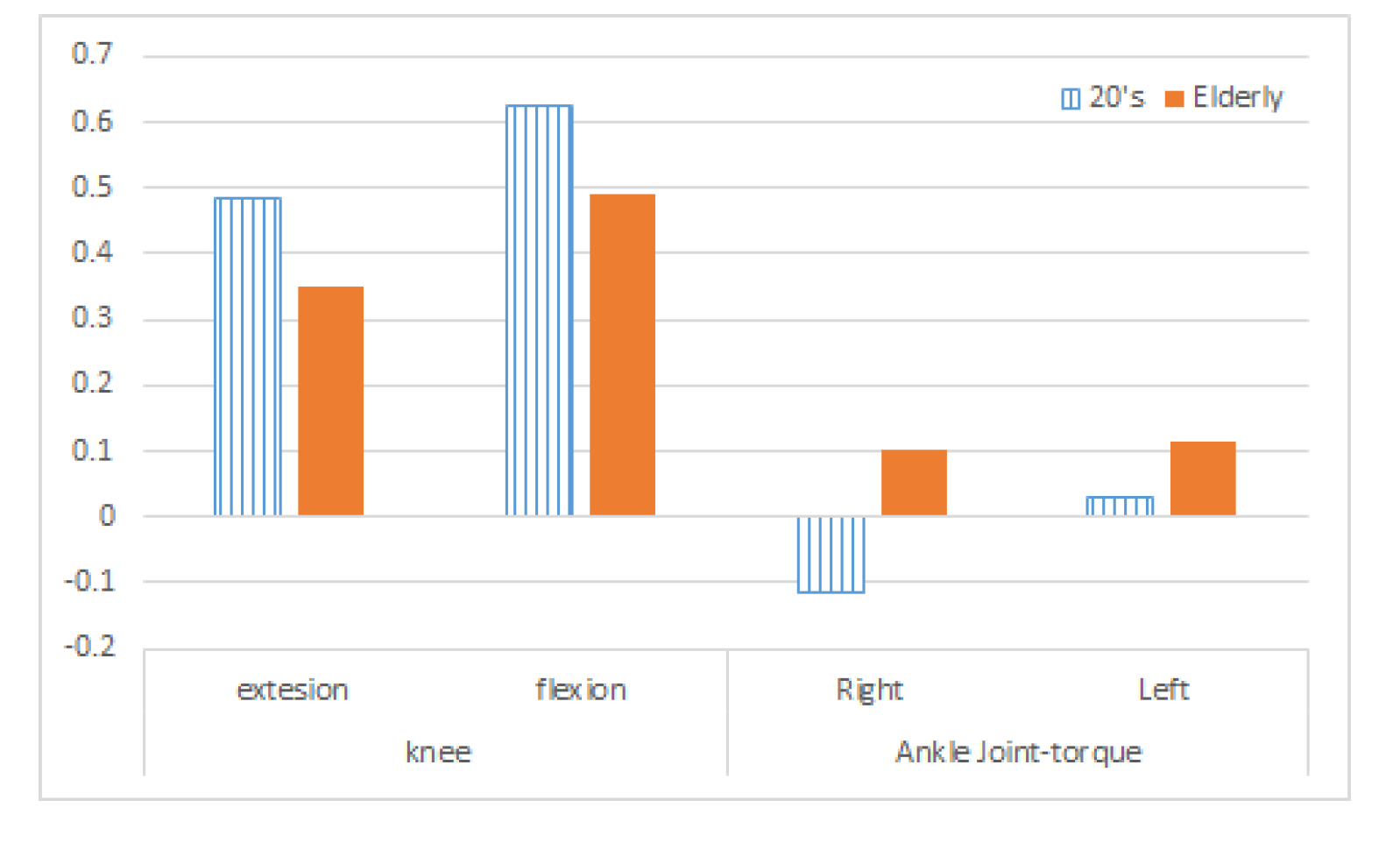Select the Elderly knee flexion bar
The height and width of the screenshot is (857, 1400).
coord(622,354)
